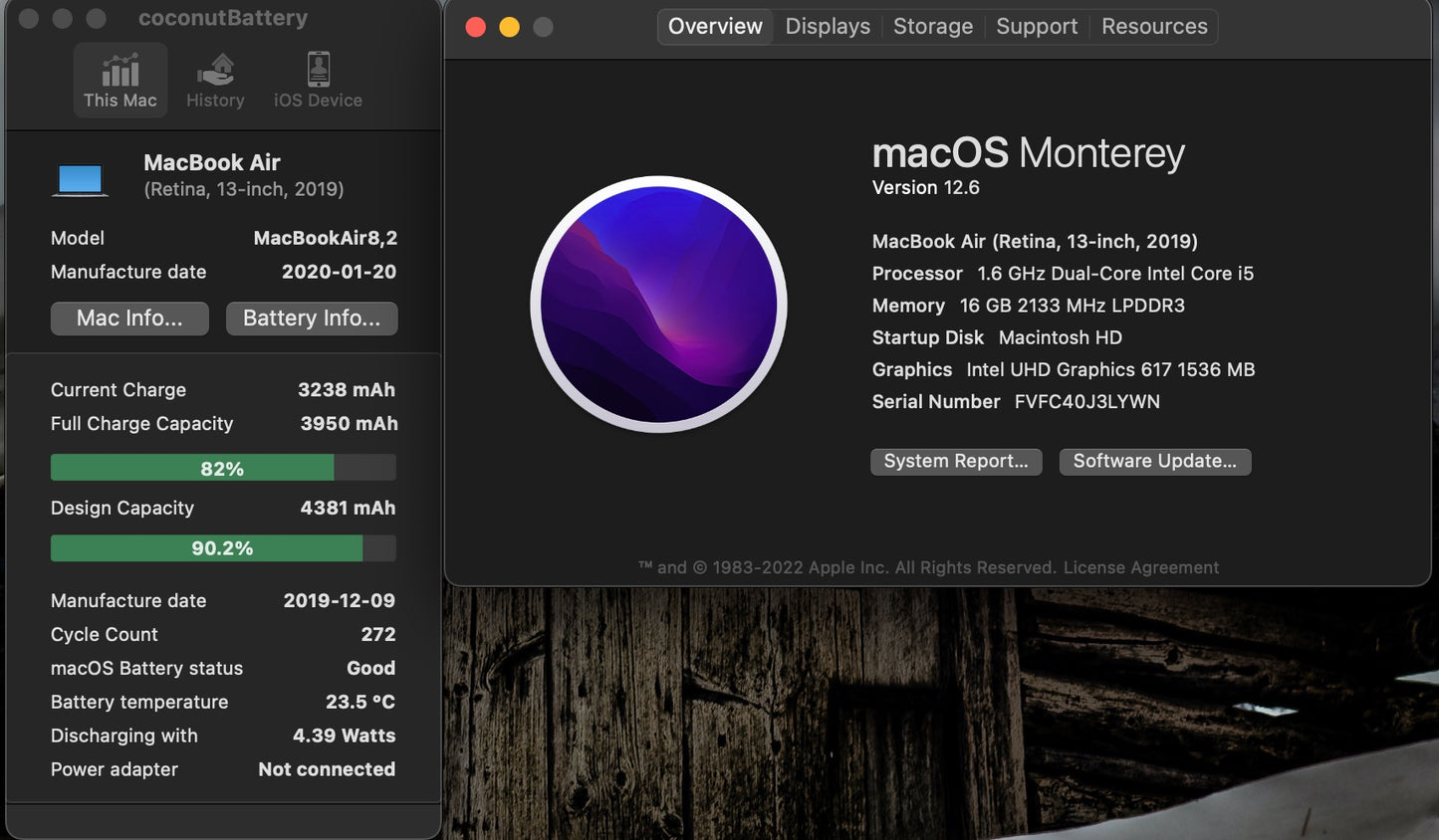
Task: Click the 90.2% design capacity bar
Action: point(222,547)
